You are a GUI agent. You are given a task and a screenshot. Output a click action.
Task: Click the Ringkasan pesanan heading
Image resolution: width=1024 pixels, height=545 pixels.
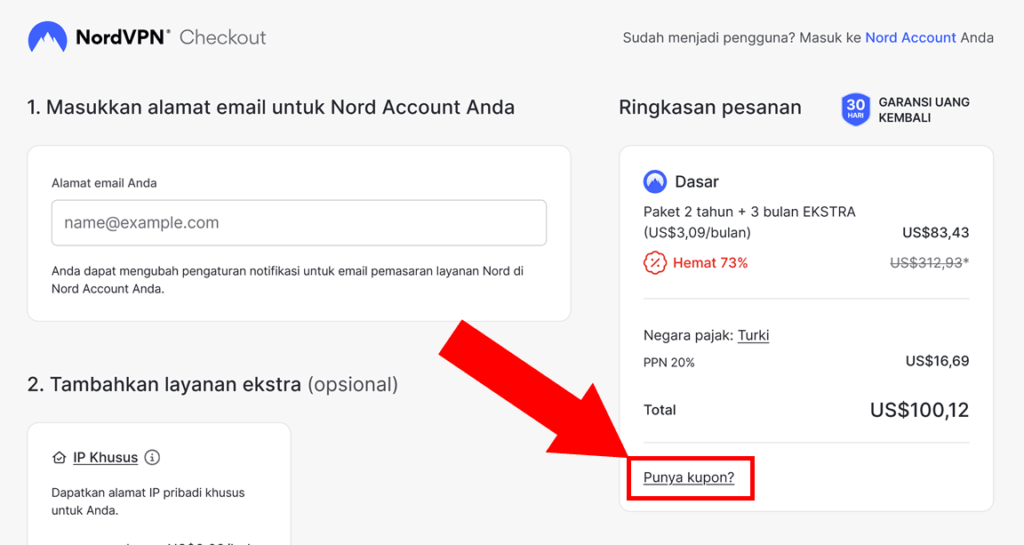click(710, 107)
